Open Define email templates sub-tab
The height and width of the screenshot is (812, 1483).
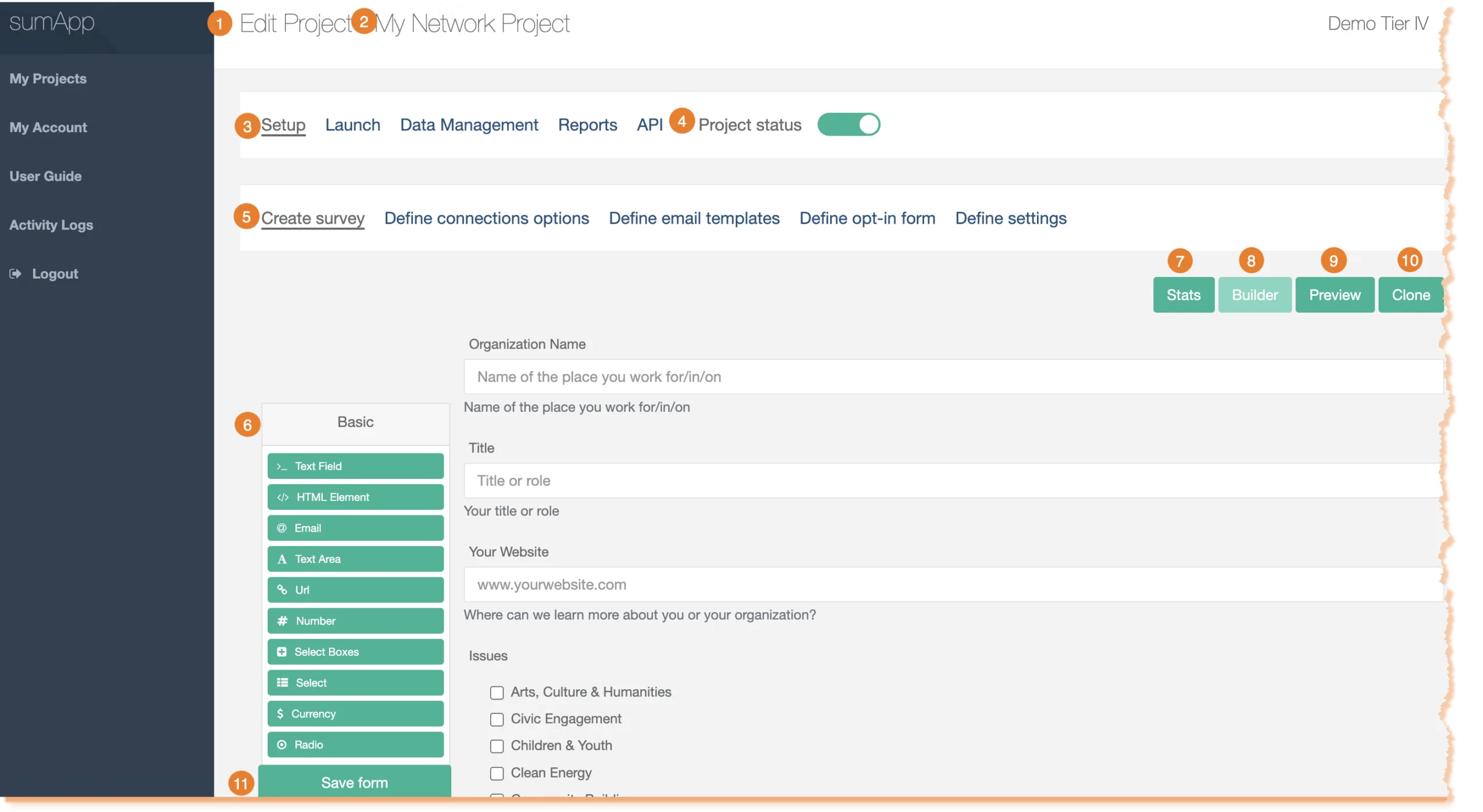pos(694,218)
